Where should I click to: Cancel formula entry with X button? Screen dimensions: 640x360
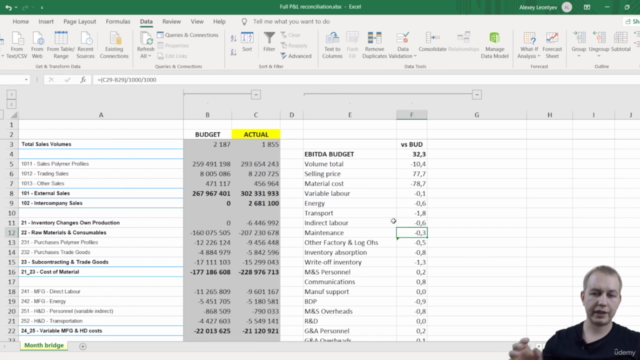click(x=51, y=80)
